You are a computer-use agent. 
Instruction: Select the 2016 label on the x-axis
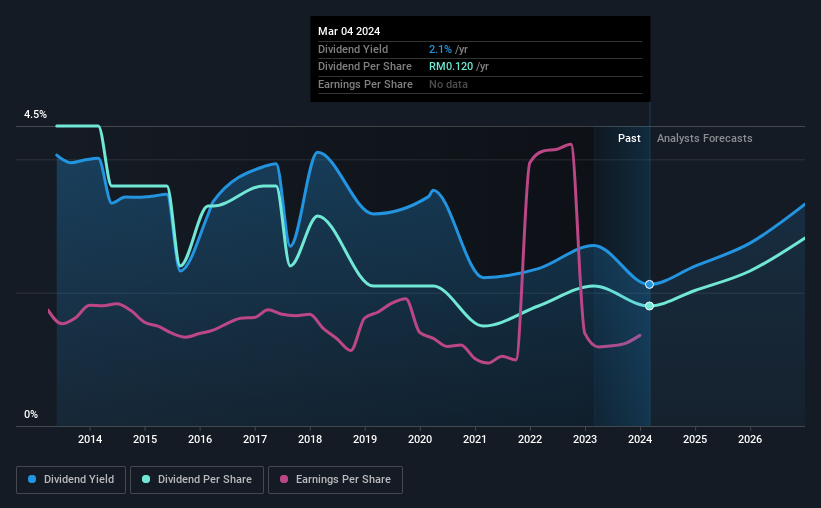[200, 439]
